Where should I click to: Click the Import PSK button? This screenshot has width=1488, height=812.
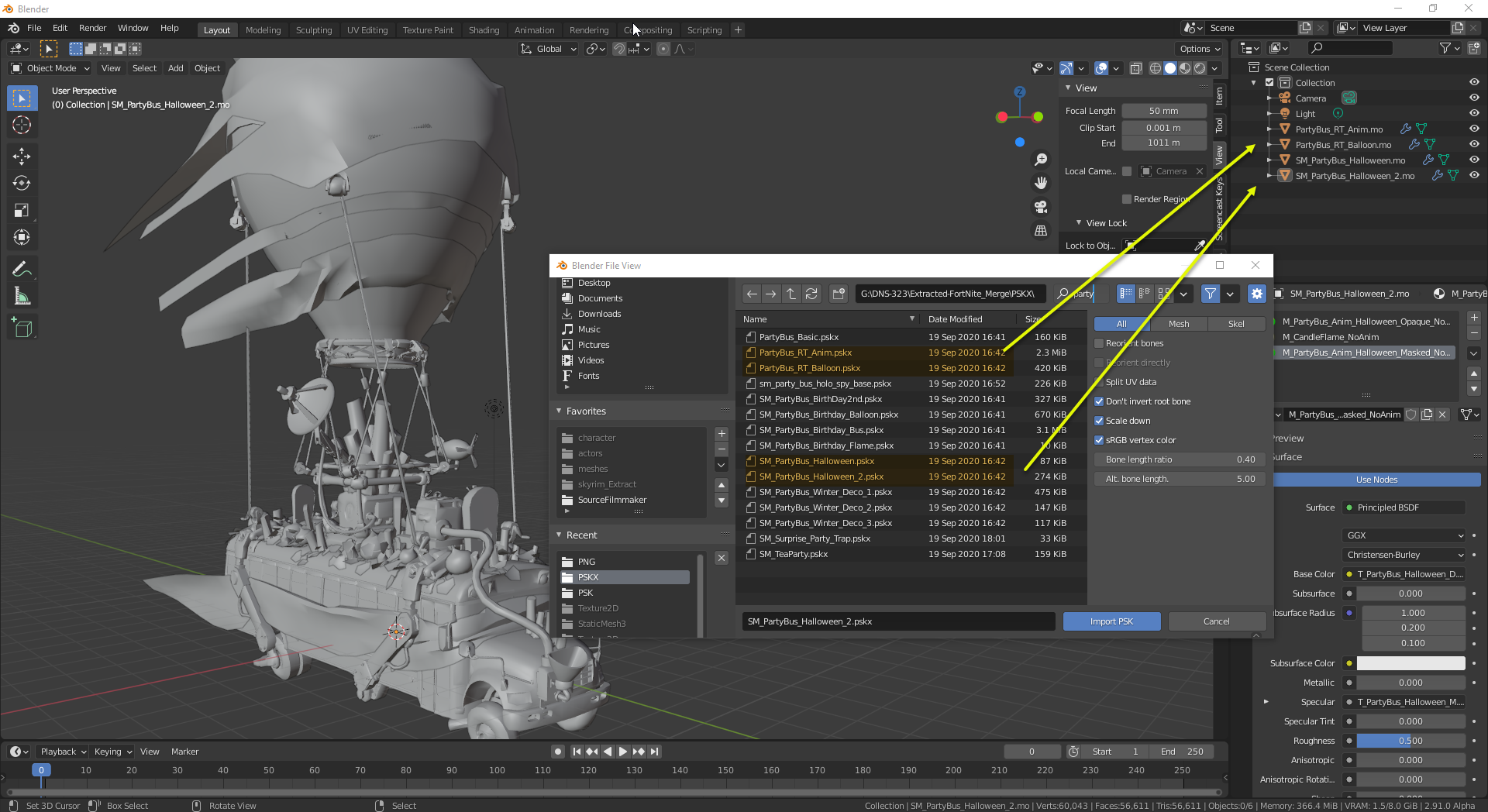tap(1111, 621)
